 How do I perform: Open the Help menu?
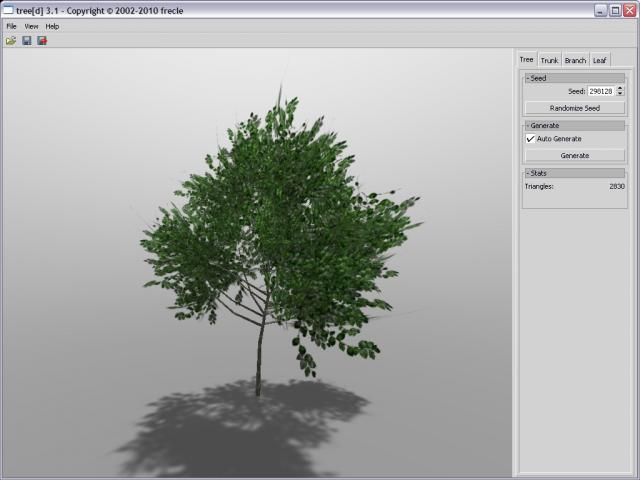pos(52,26)
